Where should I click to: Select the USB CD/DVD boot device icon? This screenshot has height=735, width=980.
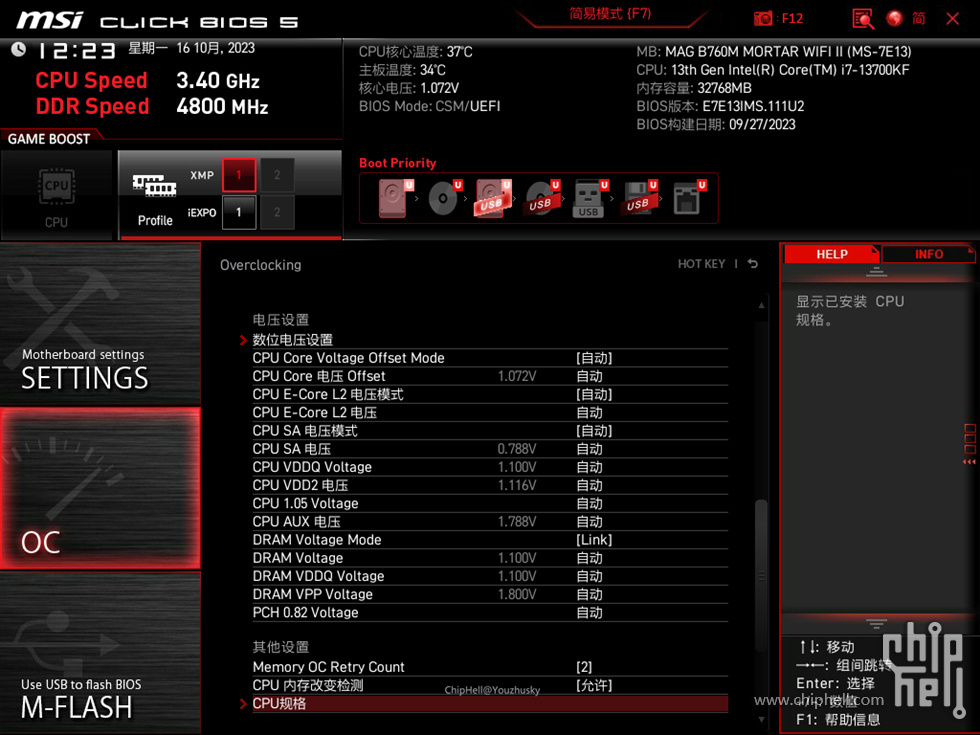541,198
